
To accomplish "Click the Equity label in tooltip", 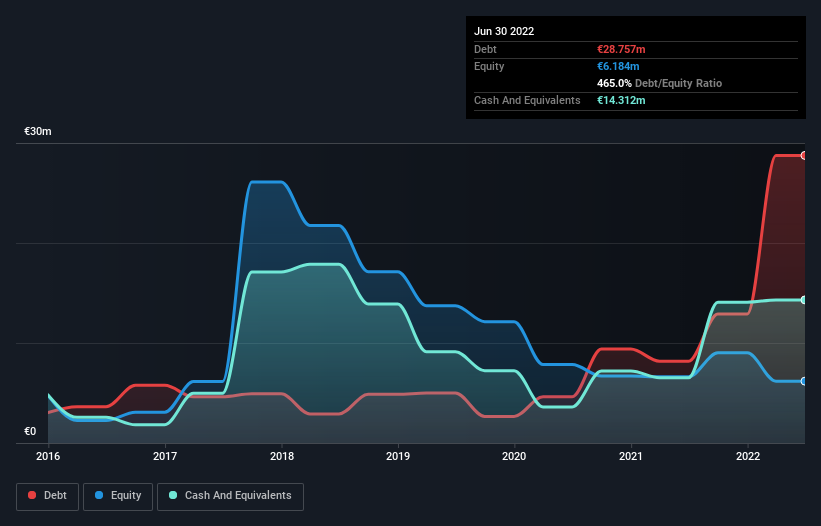I will 489,66.
